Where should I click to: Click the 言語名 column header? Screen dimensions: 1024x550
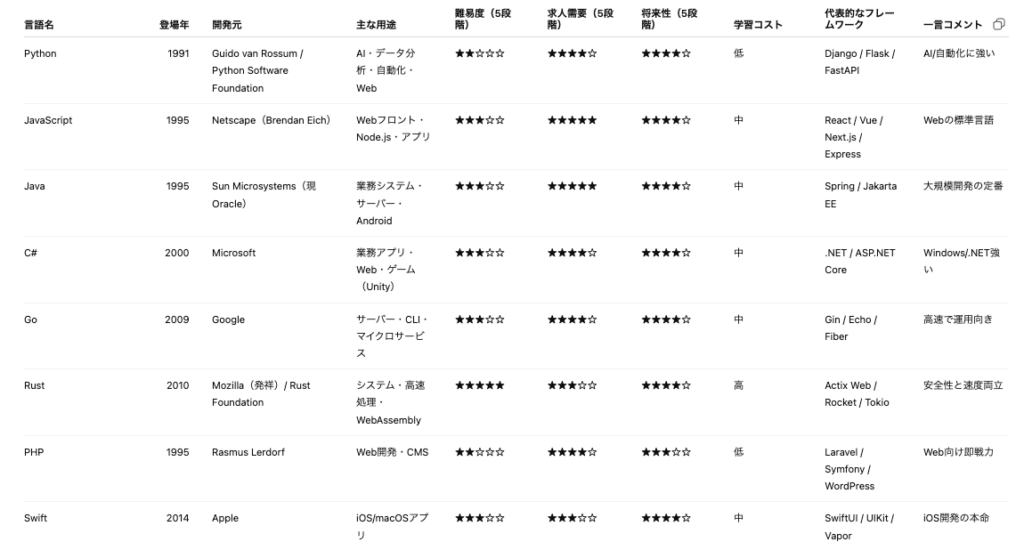39,23
